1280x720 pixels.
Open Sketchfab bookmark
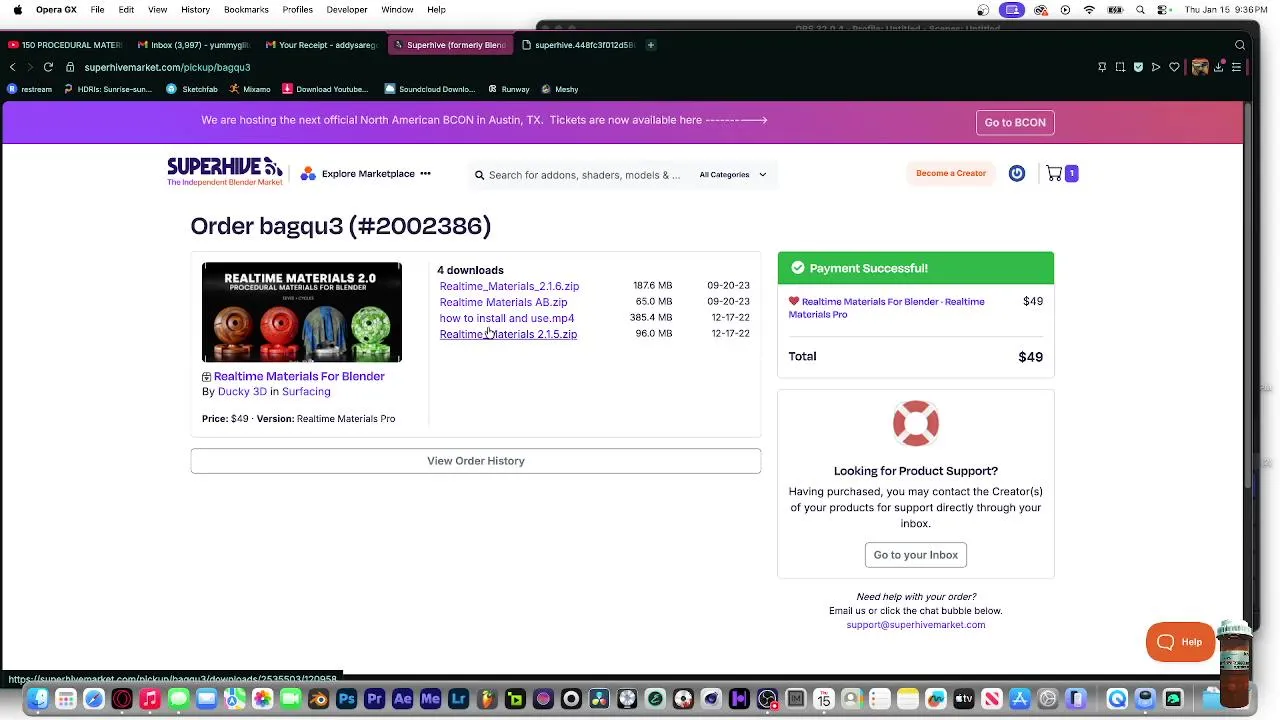[192, 89]
